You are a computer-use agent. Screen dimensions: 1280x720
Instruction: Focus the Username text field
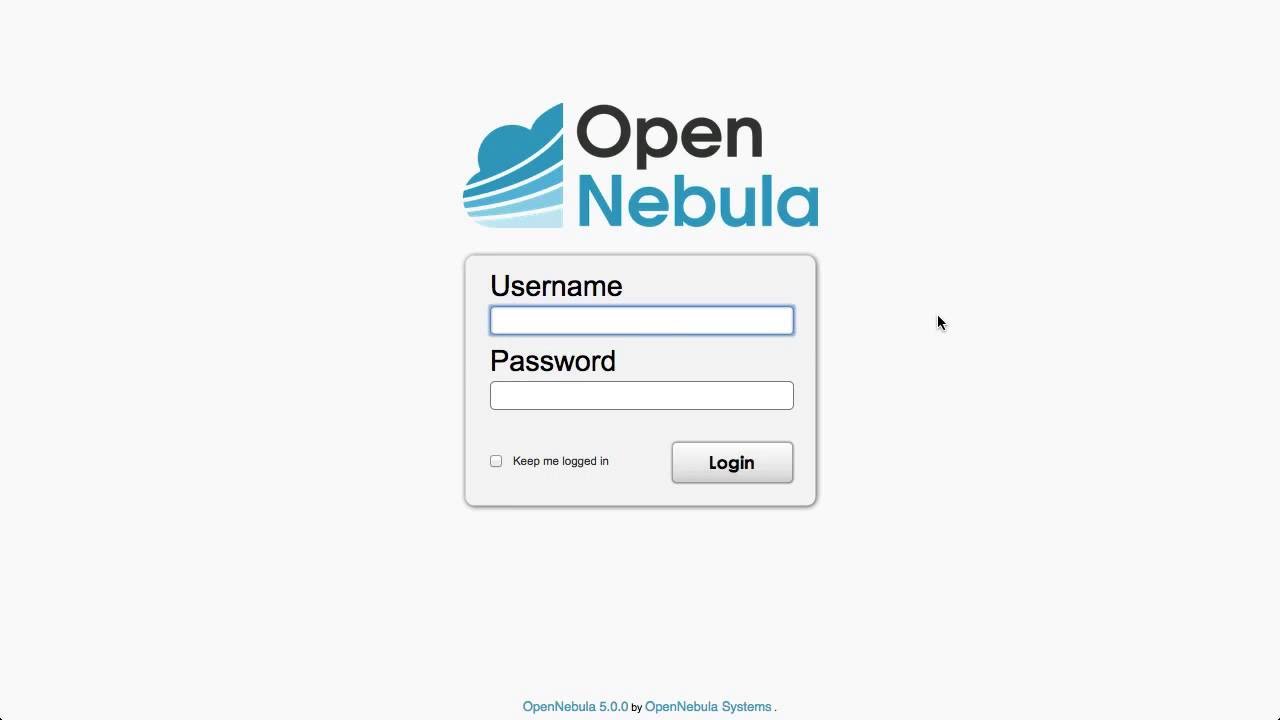[x=642, y=320]
